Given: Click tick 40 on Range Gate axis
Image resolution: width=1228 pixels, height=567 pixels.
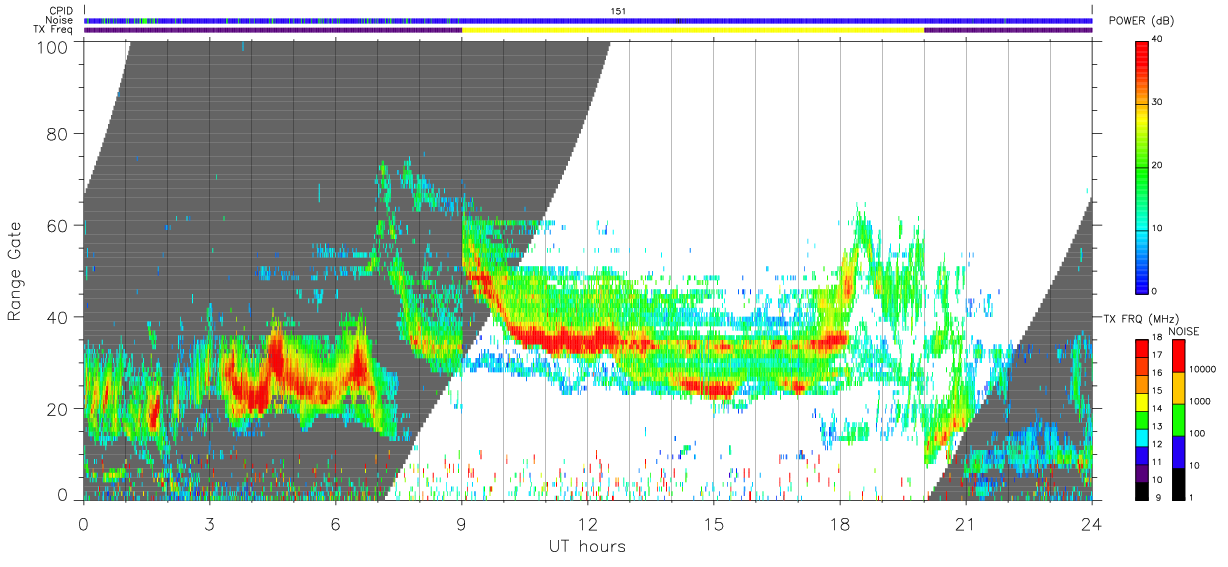Looking at the screenshot, I should (58, 317).
